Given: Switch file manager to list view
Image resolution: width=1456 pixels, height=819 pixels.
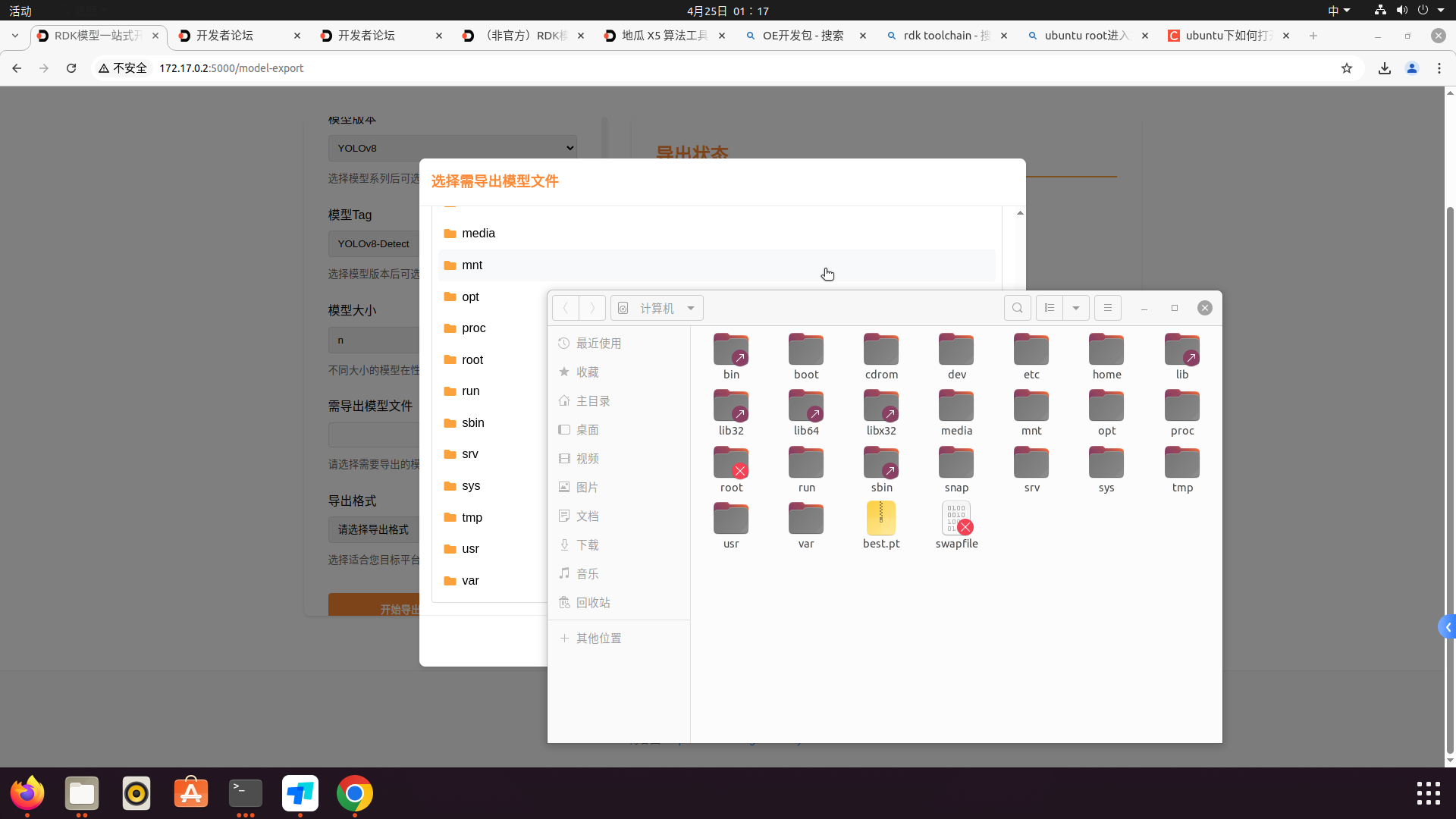Looking at the screenshot, I should tap(1050, 308).
